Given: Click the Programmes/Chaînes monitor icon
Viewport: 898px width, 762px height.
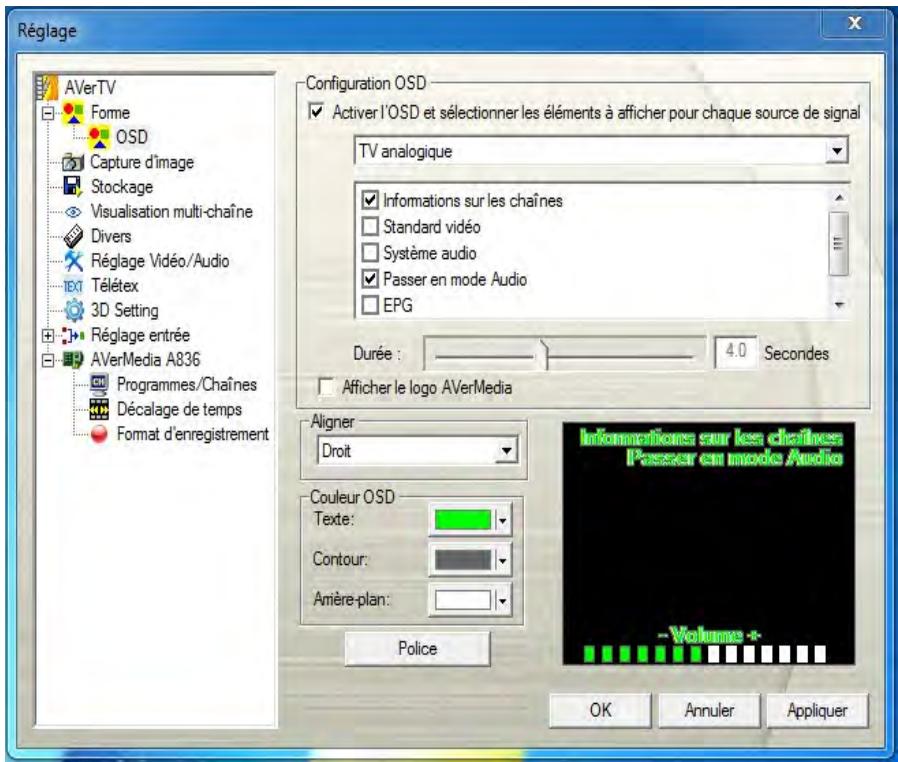Looking at the screenshot, I should (99, 385).
